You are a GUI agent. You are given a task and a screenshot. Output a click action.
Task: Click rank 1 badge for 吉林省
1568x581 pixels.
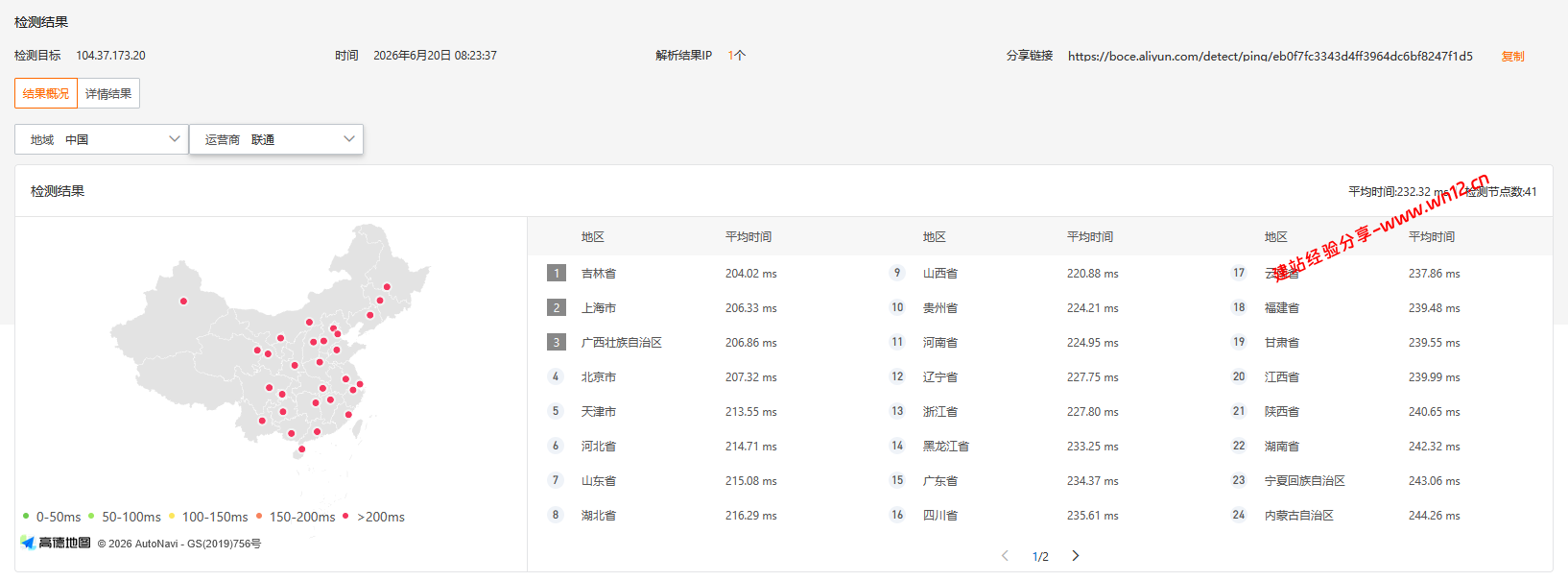point(557,273)
